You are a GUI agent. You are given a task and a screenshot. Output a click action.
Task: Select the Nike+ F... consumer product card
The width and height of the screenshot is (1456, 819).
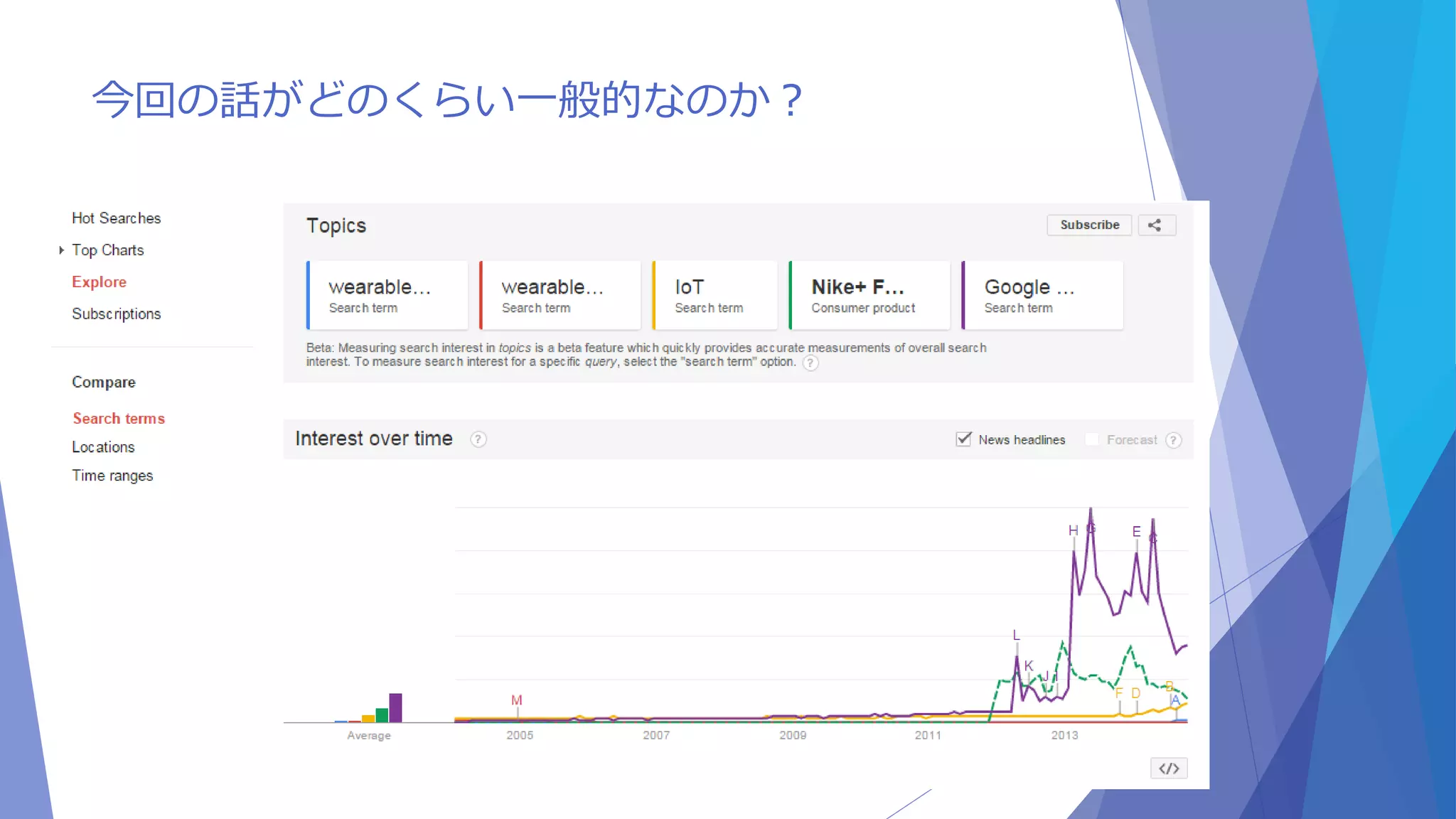coord(869,295)
